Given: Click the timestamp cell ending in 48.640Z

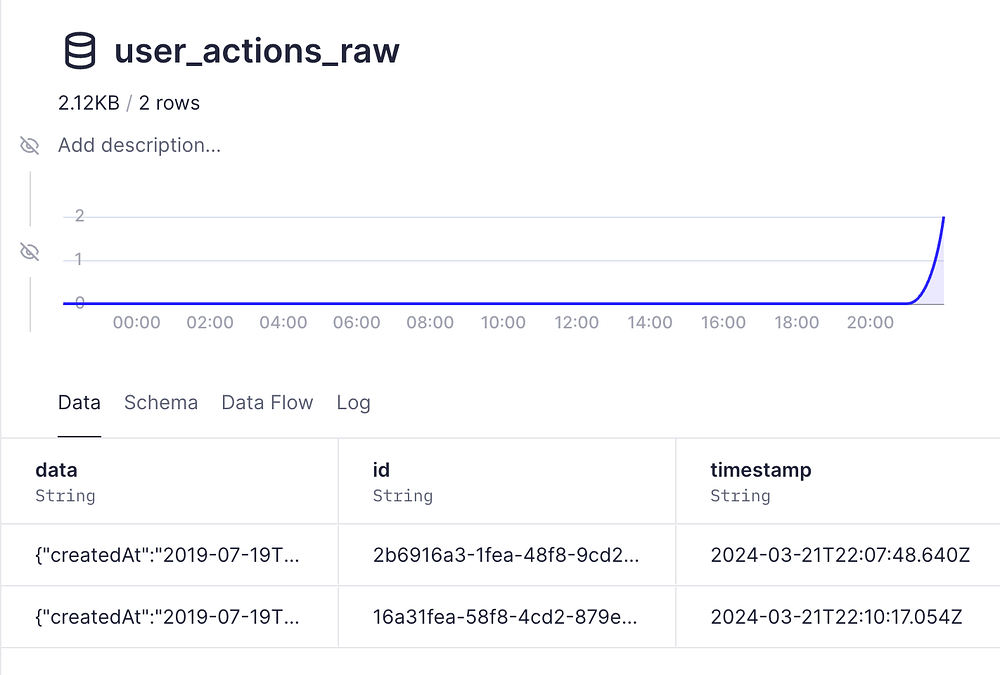Looking at the screenshot, I should click(840, 555).
